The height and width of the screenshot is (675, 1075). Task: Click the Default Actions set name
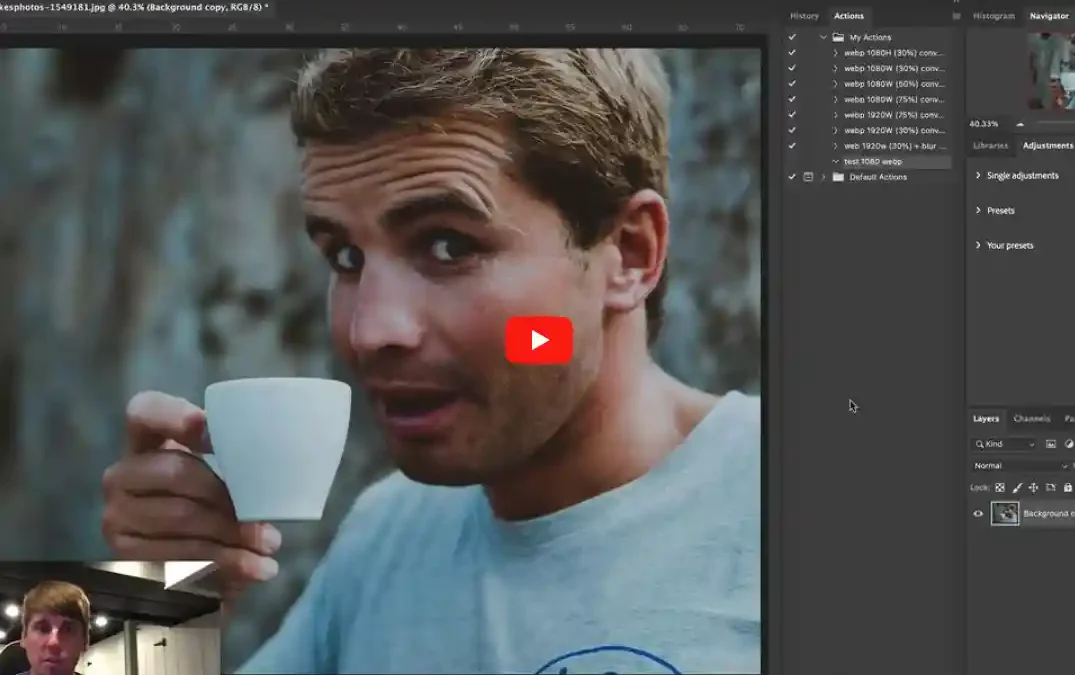[878, 177]
